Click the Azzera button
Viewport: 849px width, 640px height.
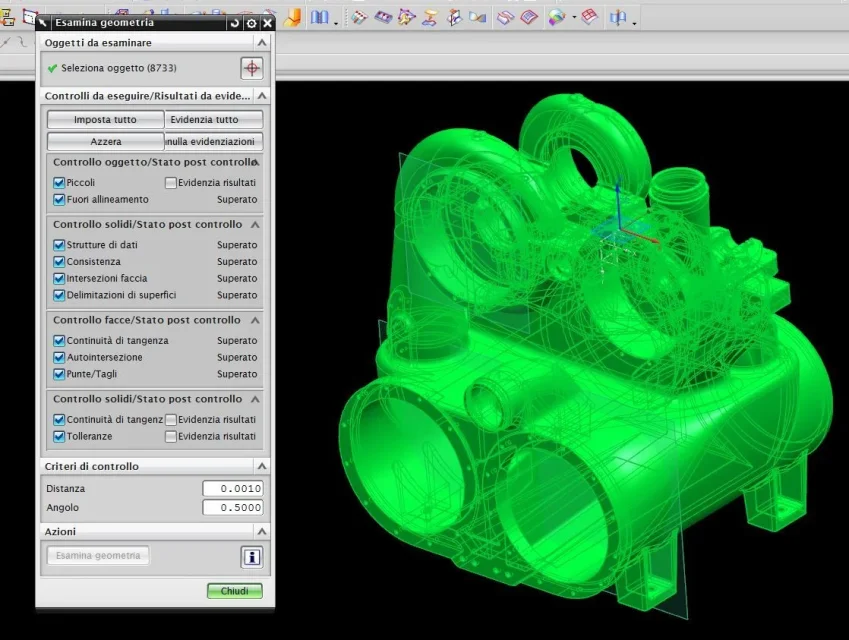tap(106, 142)
